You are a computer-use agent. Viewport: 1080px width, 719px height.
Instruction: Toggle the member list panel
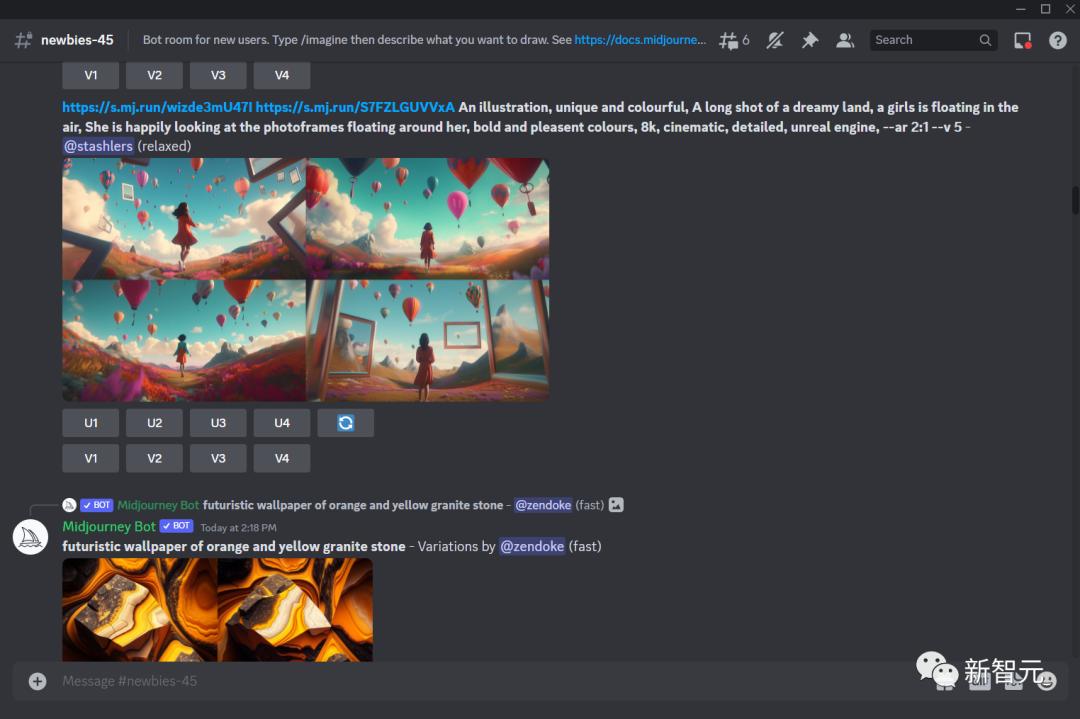pyautogui.click(x=845, y=40)
